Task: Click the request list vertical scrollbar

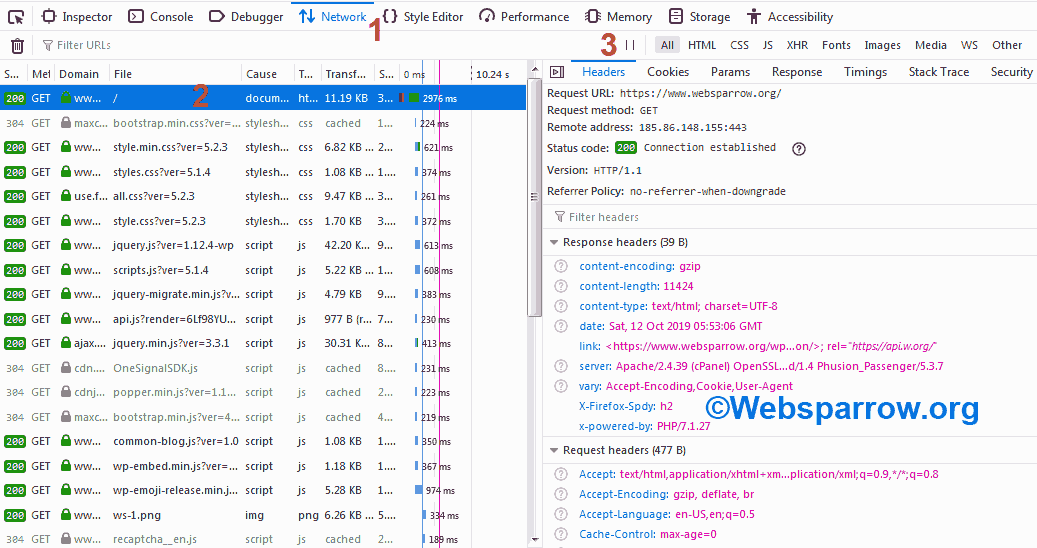Action: [533, 200]
